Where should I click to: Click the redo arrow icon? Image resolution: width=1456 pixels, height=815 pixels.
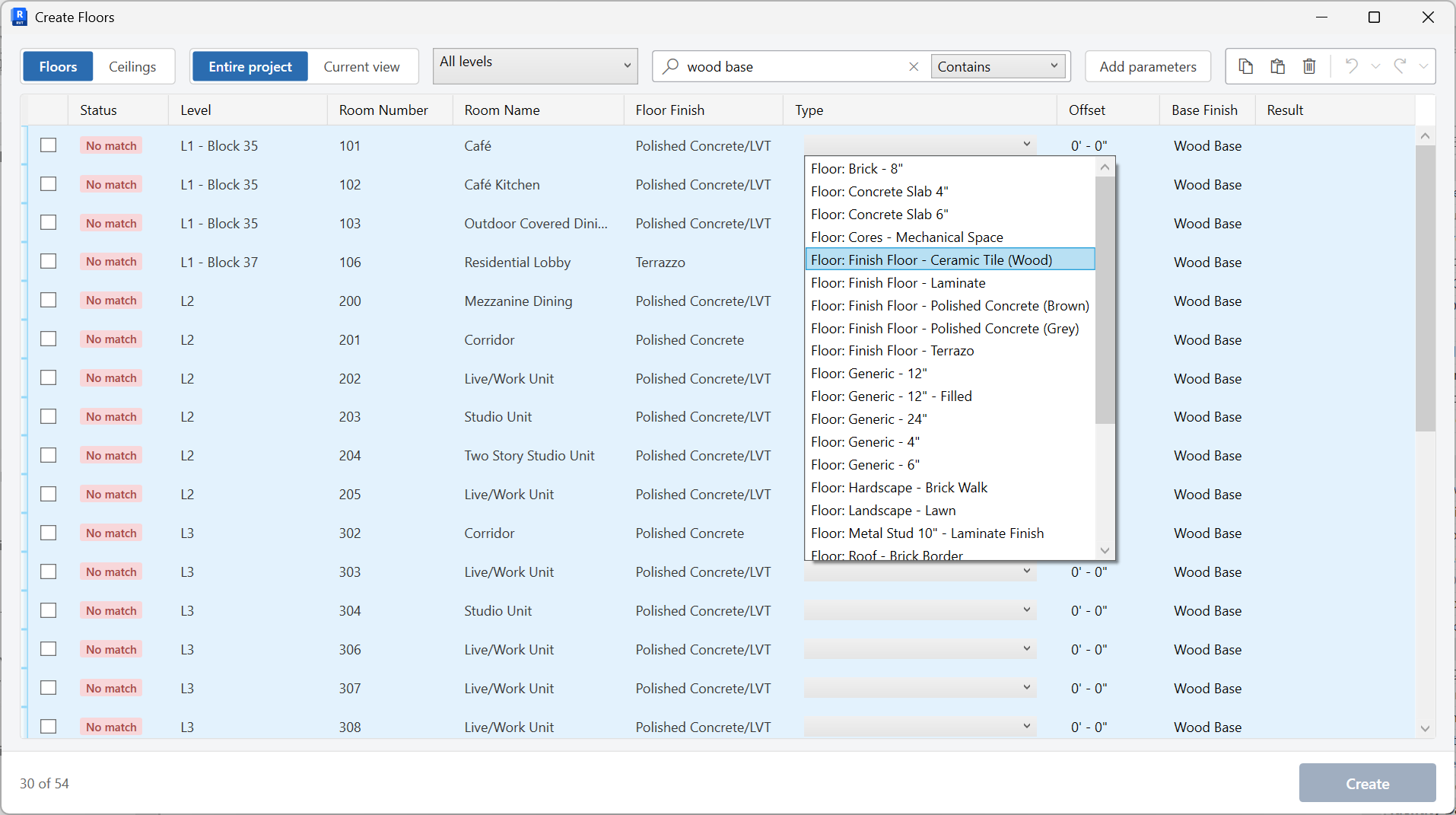(x=1400, y=66)
